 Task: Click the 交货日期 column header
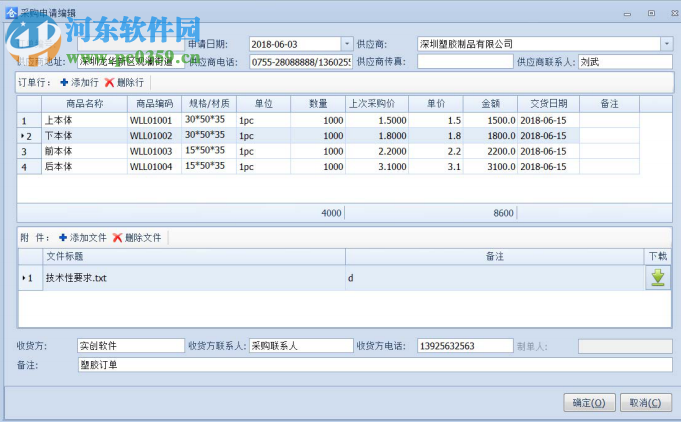[549, 104]
